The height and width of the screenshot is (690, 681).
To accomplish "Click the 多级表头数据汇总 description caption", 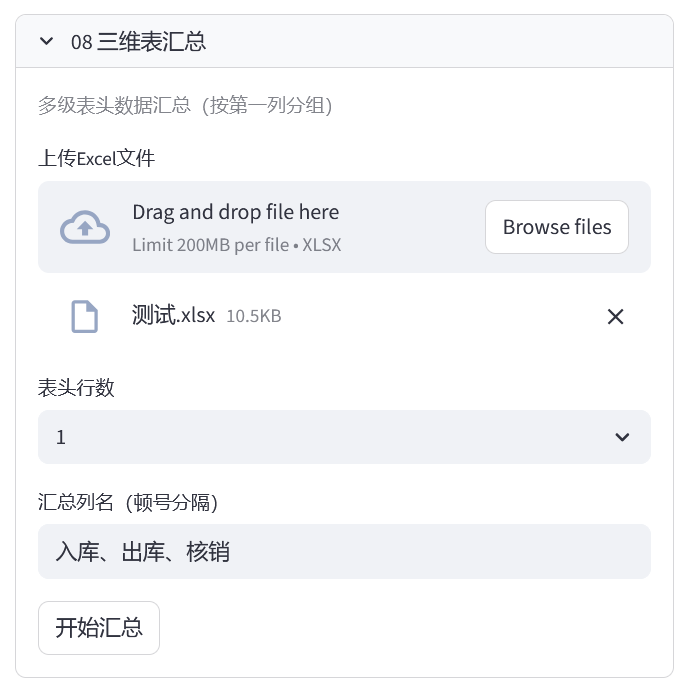I will tap(185, 105).
